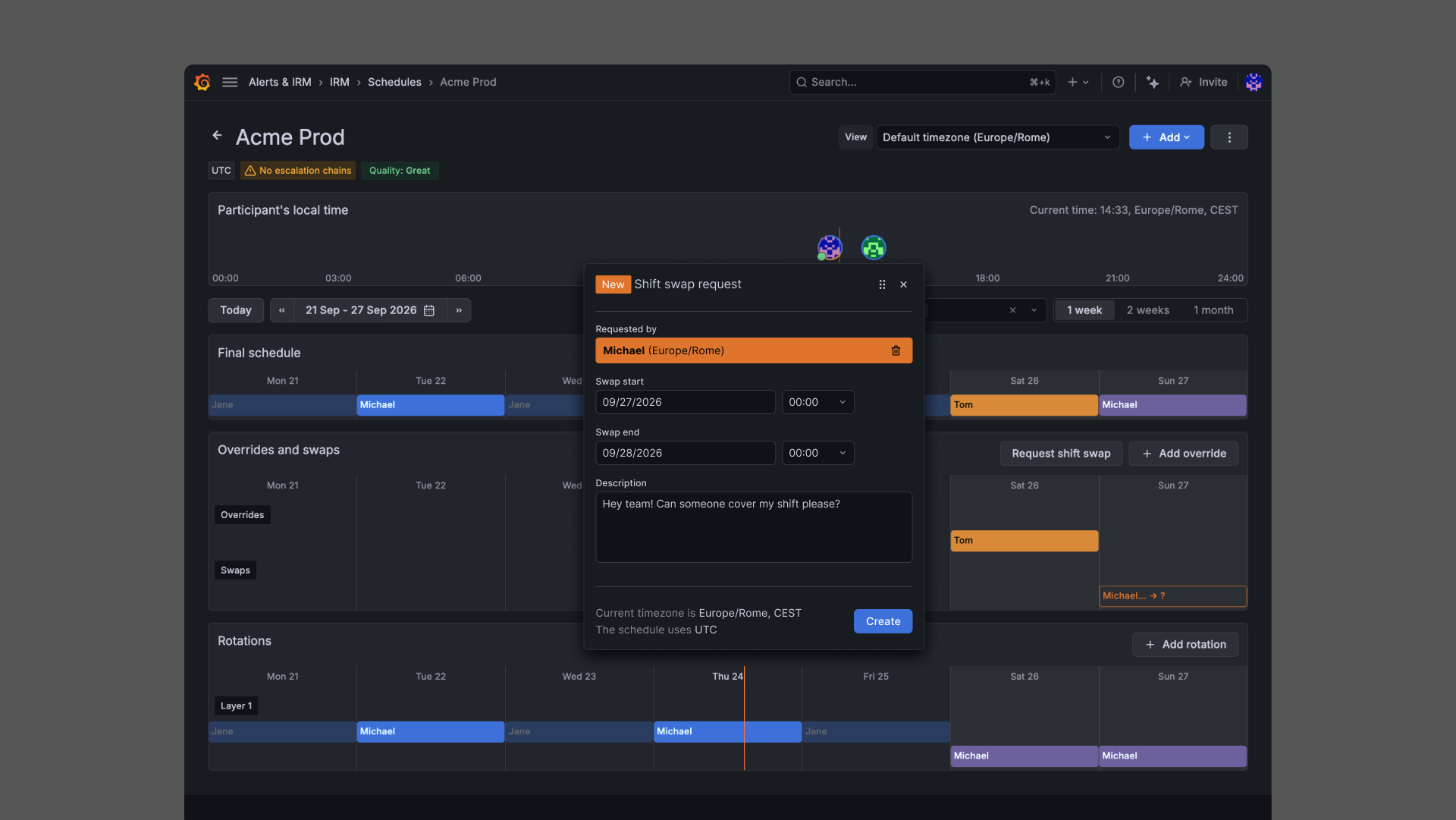Switch to the 1 month view

[x=1213, y=310]
